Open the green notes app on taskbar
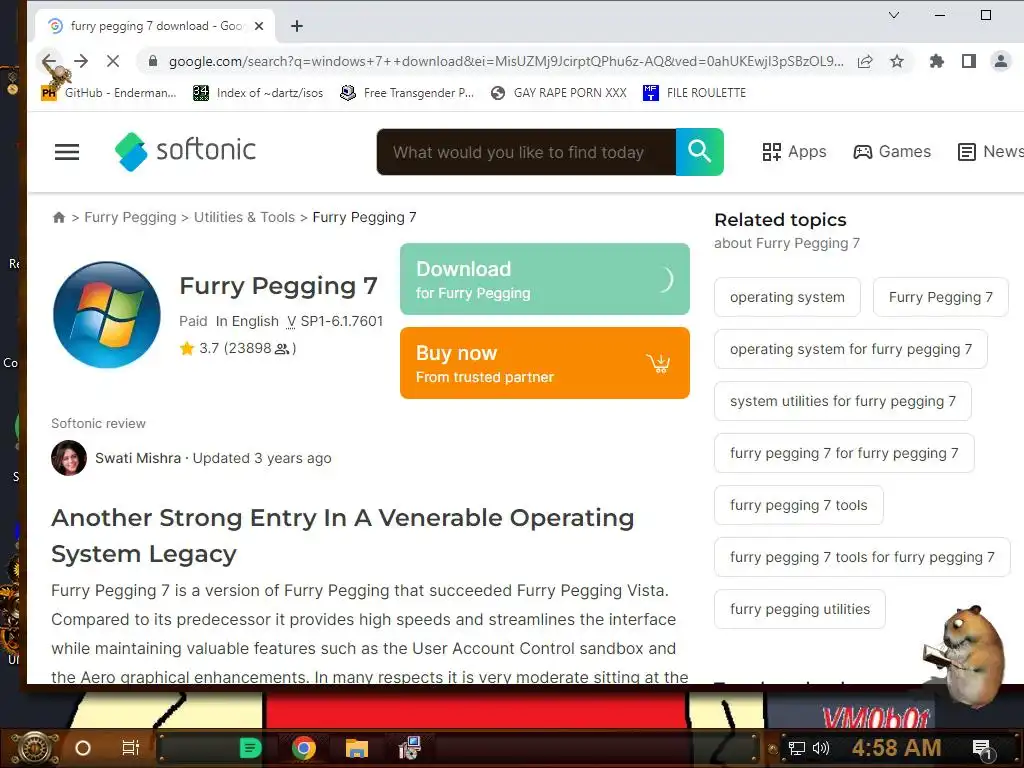Viewport: 1024px width, 768px height. 250,748
